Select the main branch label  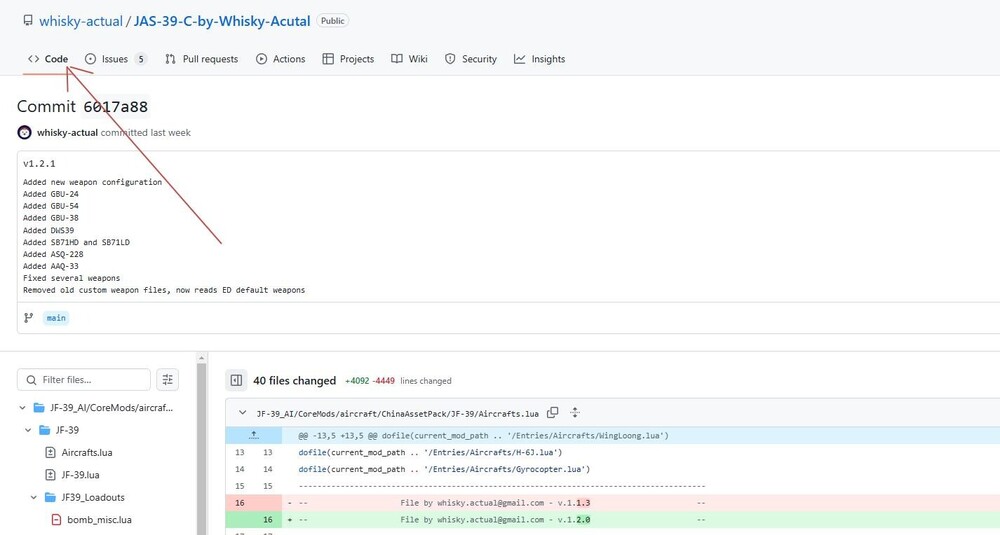pos(56,318)
